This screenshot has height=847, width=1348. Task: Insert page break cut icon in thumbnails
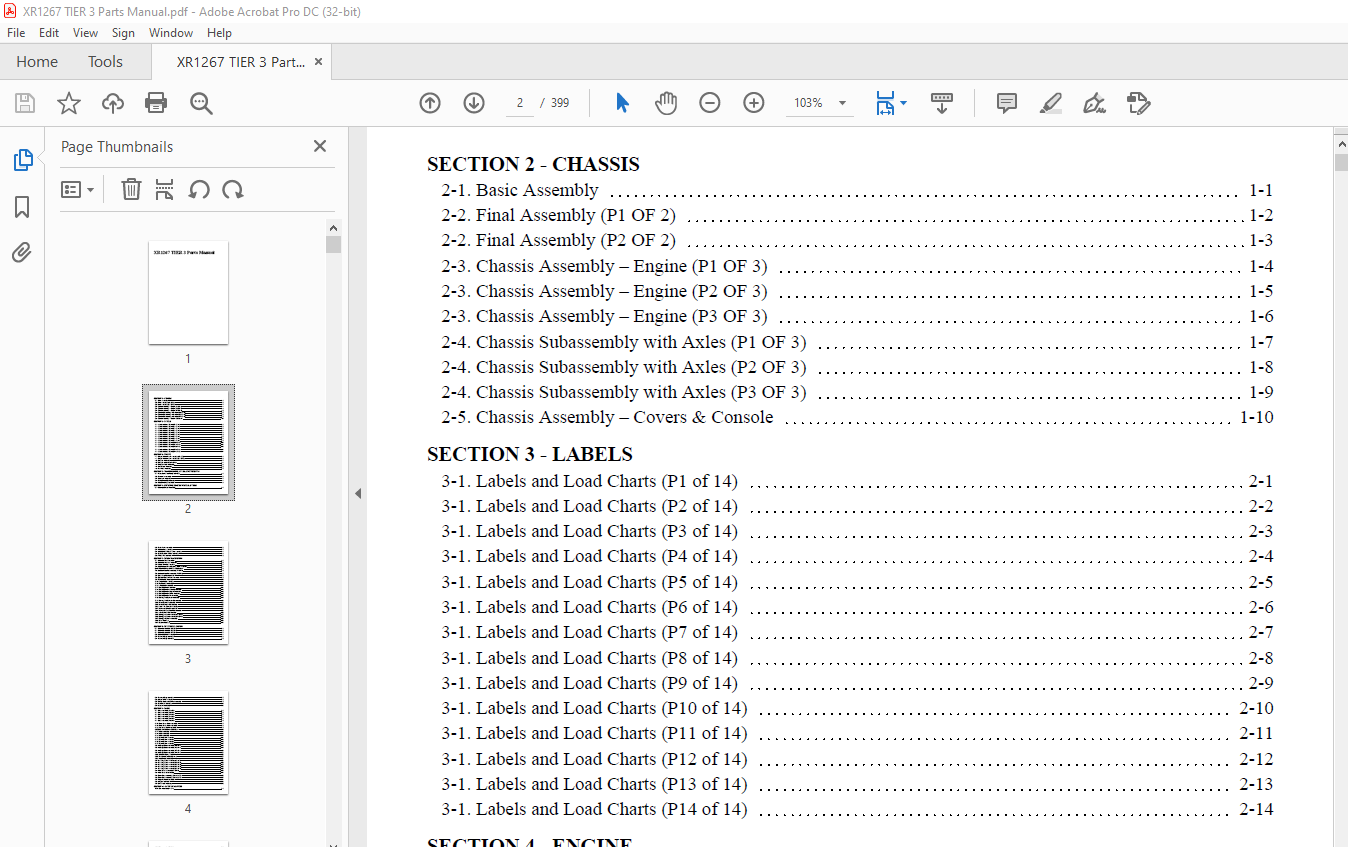(x=165, y=189)
